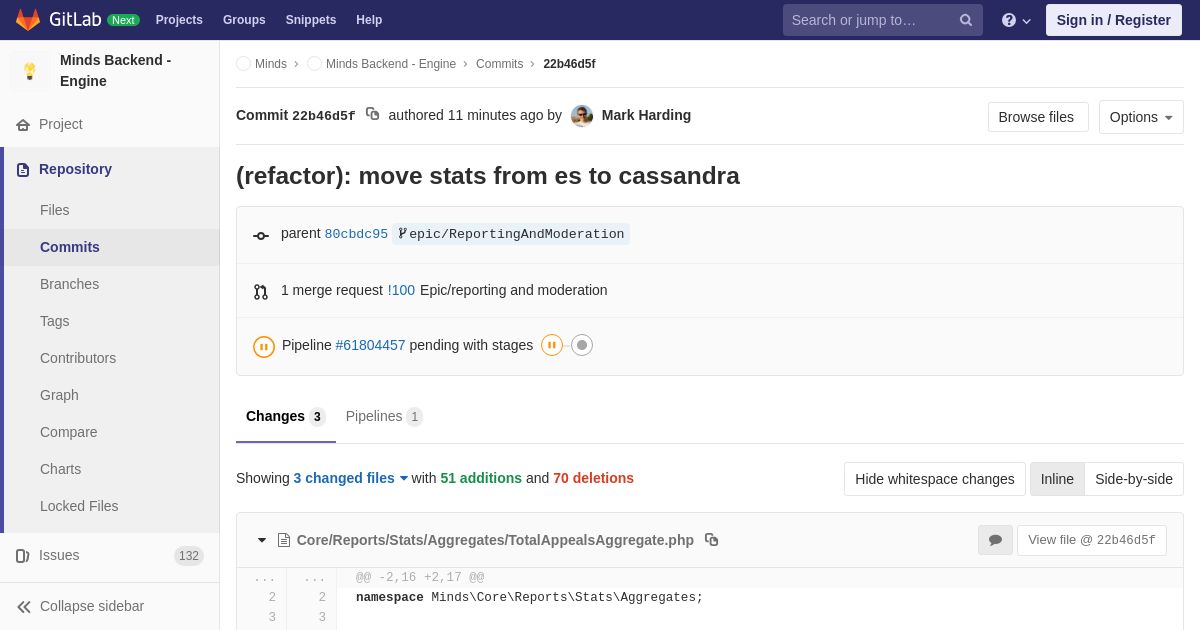The height and width of the screenshot is (630, 1200).
Task: Open Branches in the repository sidebar
Action: point(69,284)
